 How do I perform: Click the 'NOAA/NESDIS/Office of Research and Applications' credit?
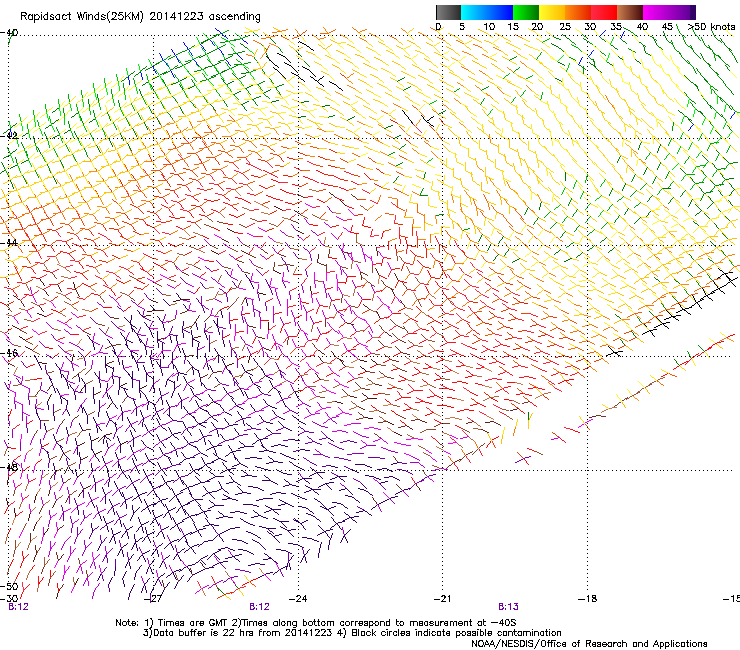pyautogui.click(x=589, y=644)
